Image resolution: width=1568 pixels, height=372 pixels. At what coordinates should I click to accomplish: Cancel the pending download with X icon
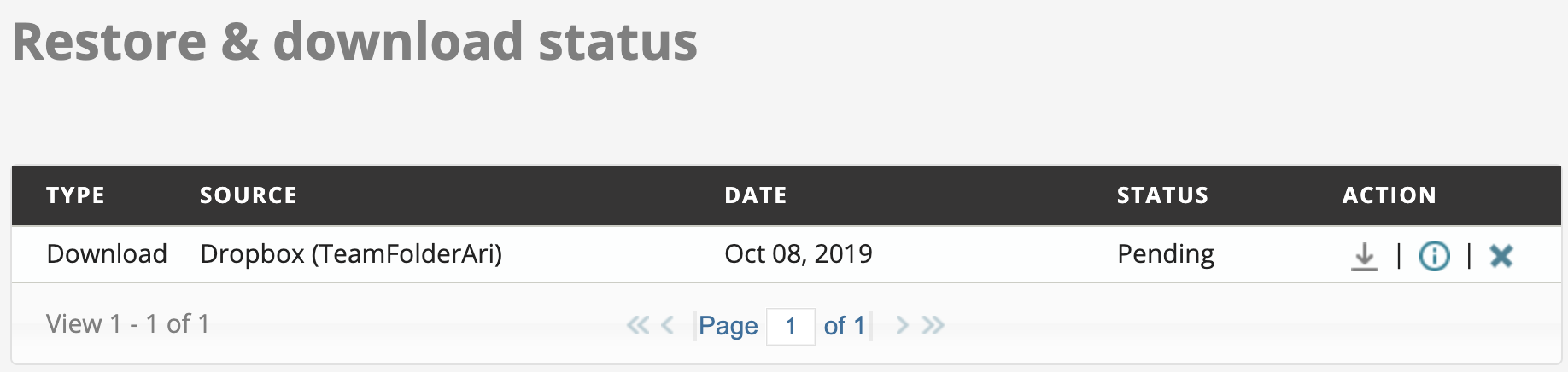(1501, 256)
